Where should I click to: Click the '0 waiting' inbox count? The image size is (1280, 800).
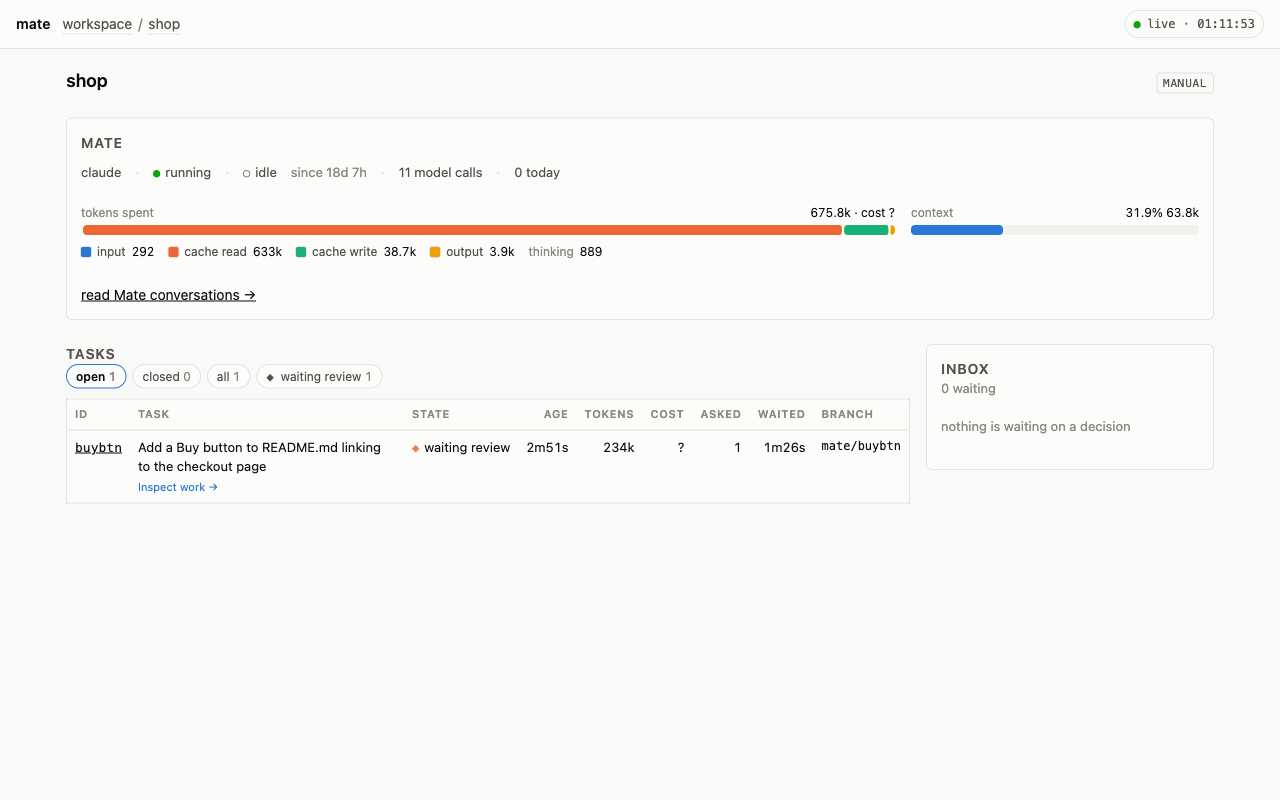click(968, 389)
